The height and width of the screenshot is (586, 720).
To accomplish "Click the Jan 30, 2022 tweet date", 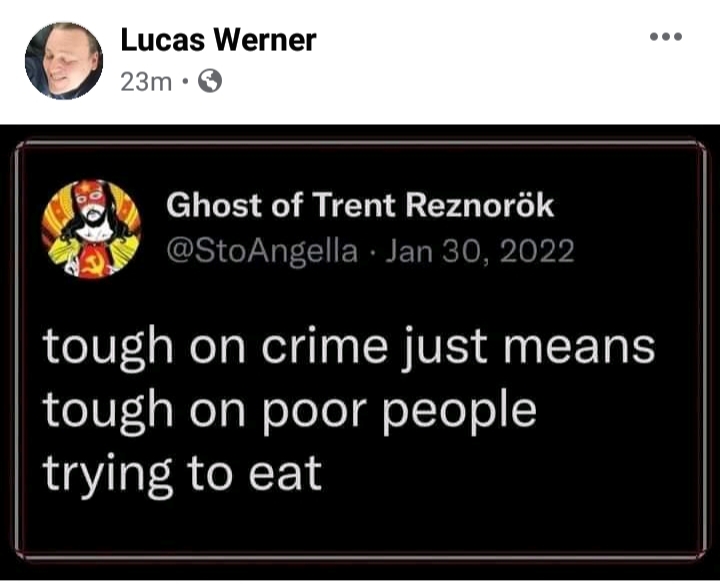I will 479,252.
